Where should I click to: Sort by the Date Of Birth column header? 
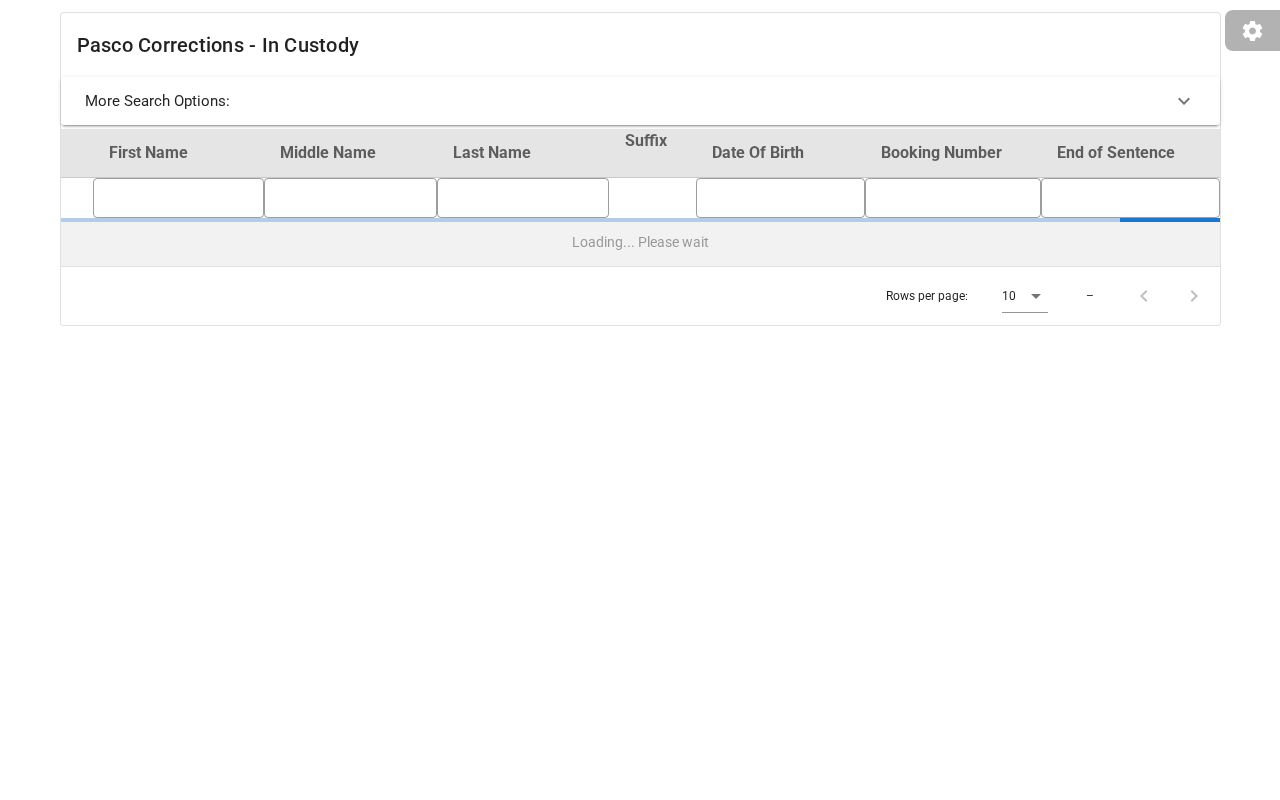click(758, 152)
